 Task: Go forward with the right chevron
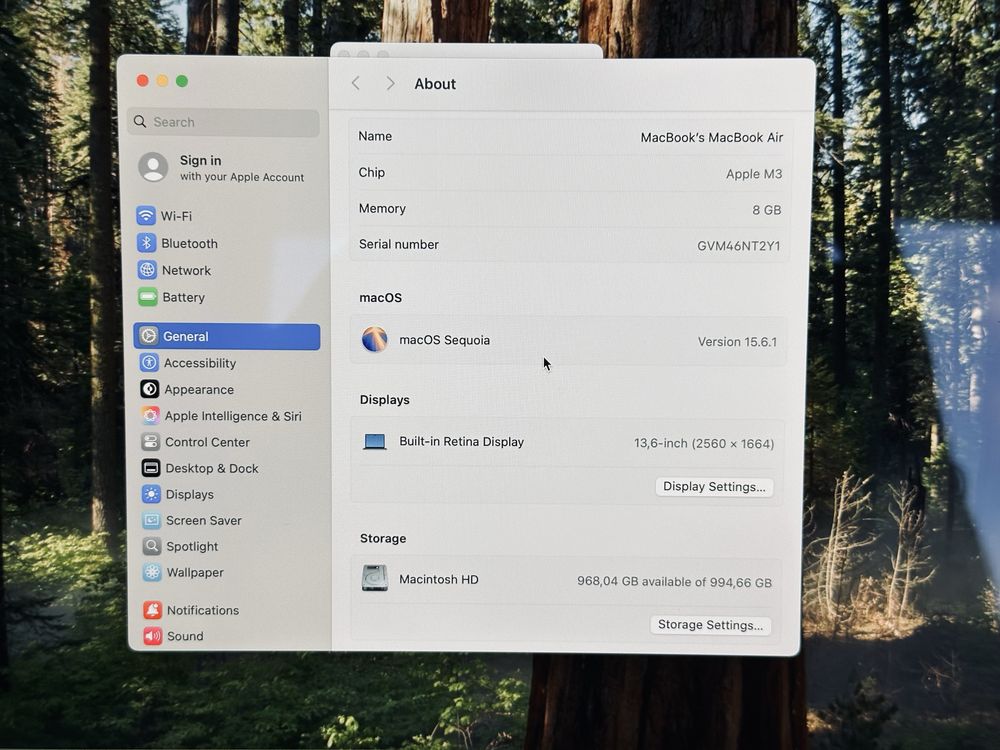(390, 84)
